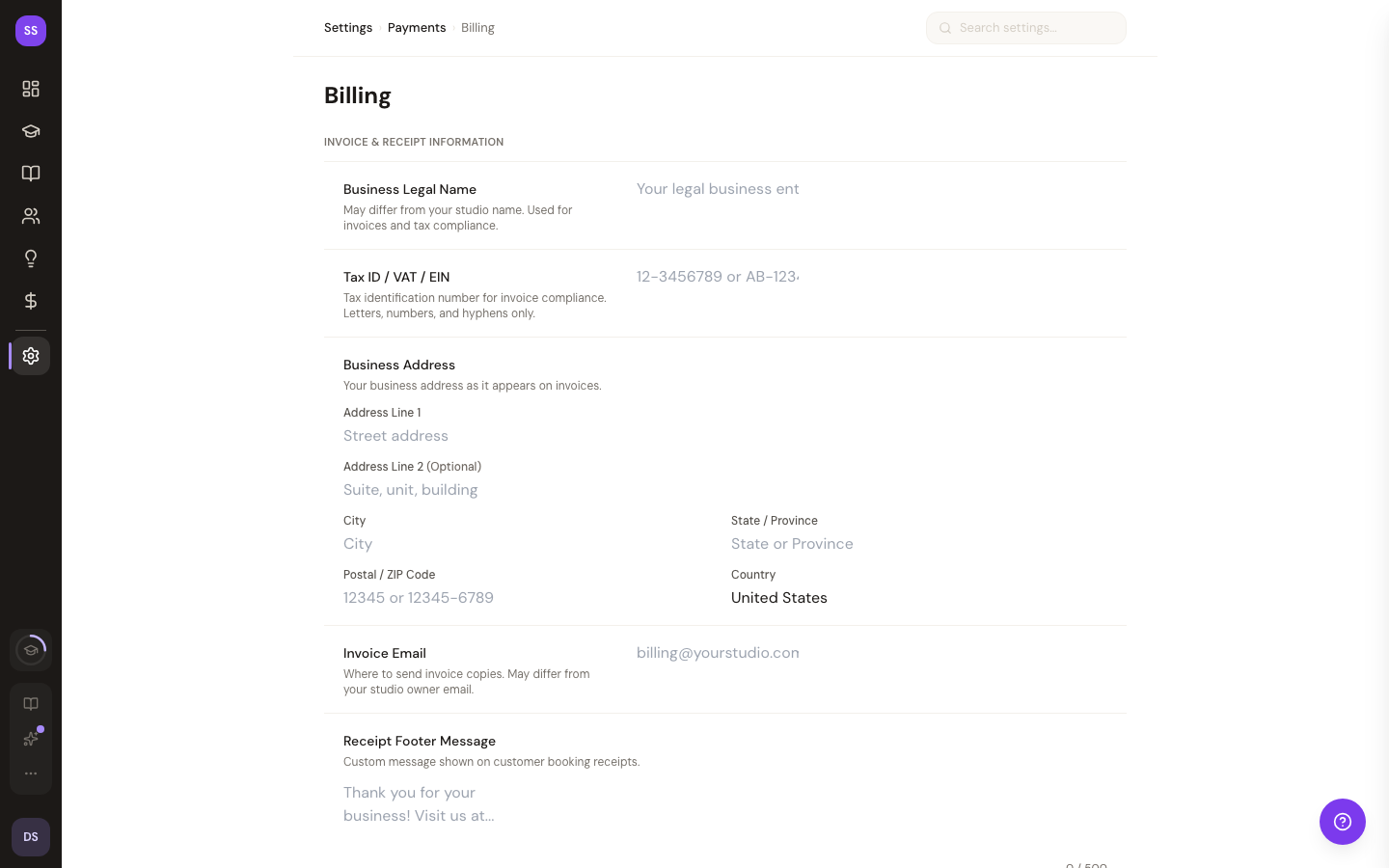
Task: Open the dashboard grid icon in sidebar
Action: [x=31, y=89]
